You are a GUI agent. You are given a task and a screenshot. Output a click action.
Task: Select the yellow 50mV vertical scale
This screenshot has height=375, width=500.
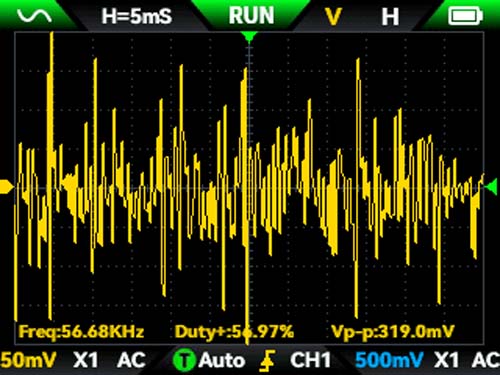pyautogui.click(x=28, y=360)
